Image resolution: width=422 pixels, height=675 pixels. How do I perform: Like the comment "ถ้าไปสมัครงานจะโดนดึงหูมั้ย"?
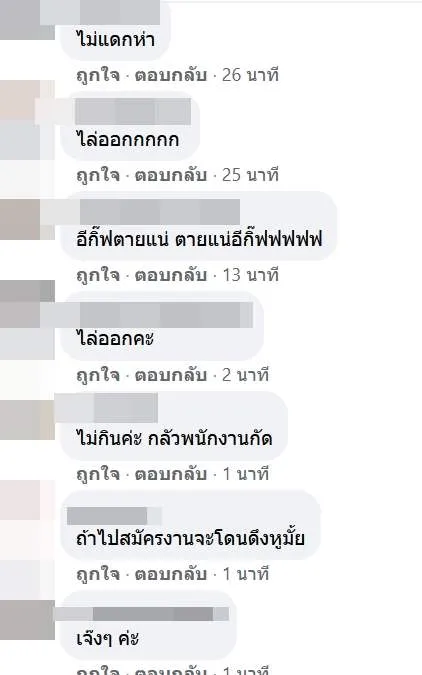tap(98, 574)
